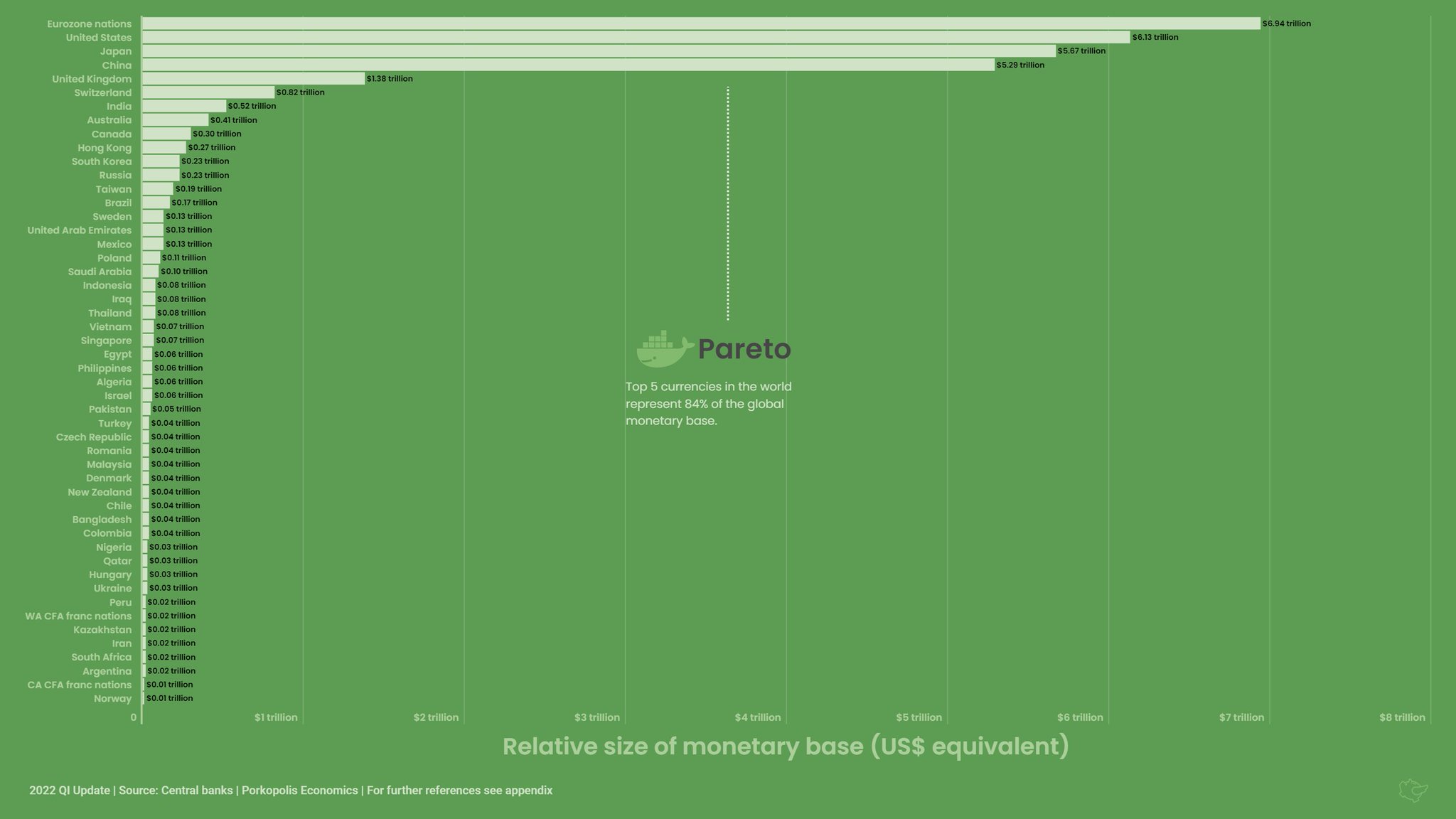Click the "Nigeria" country label
Viewport: 1456px width, 819px height.
coord(114,547)
